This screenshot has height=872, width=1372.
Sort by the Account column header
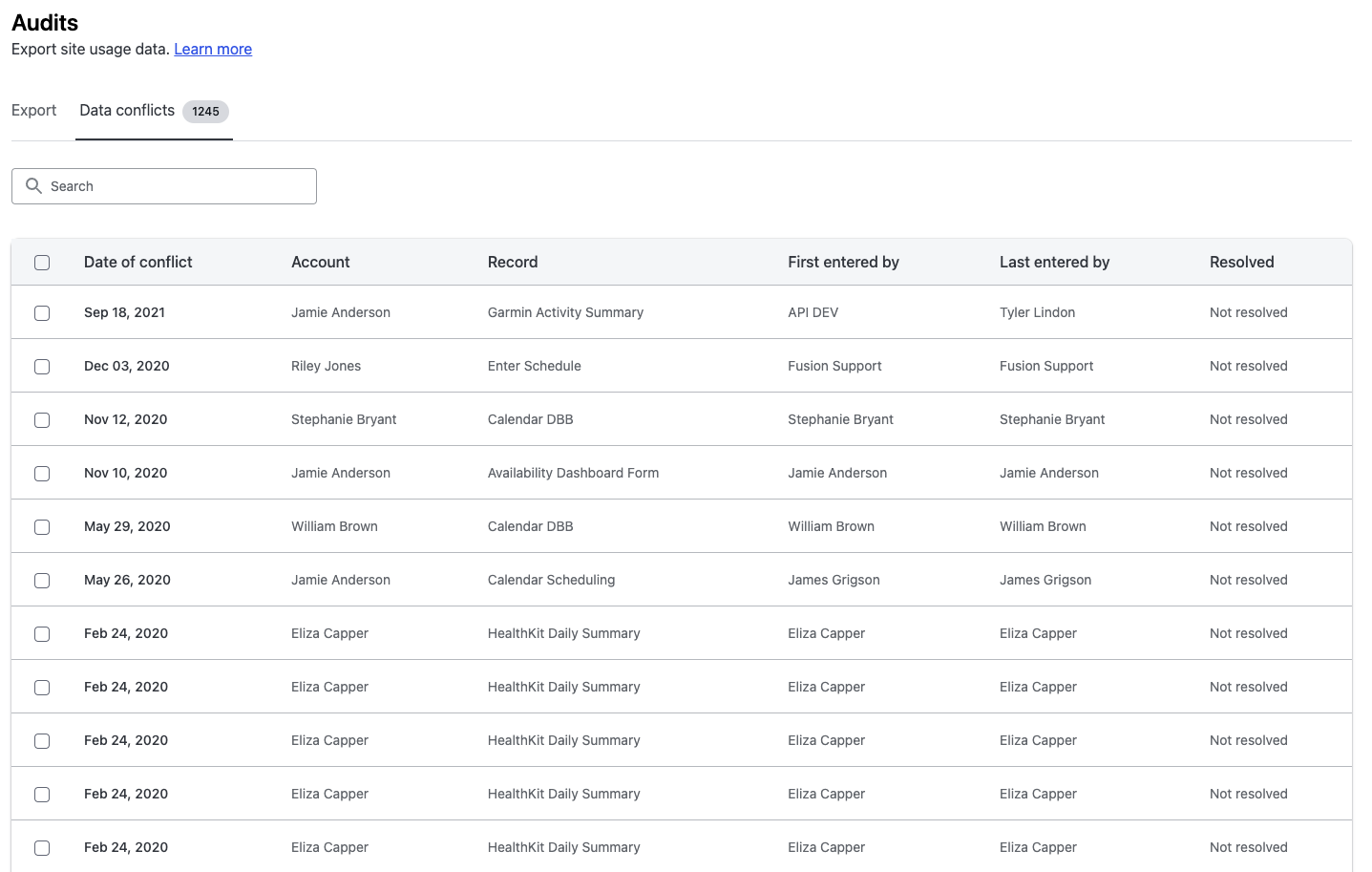(320, 261)
